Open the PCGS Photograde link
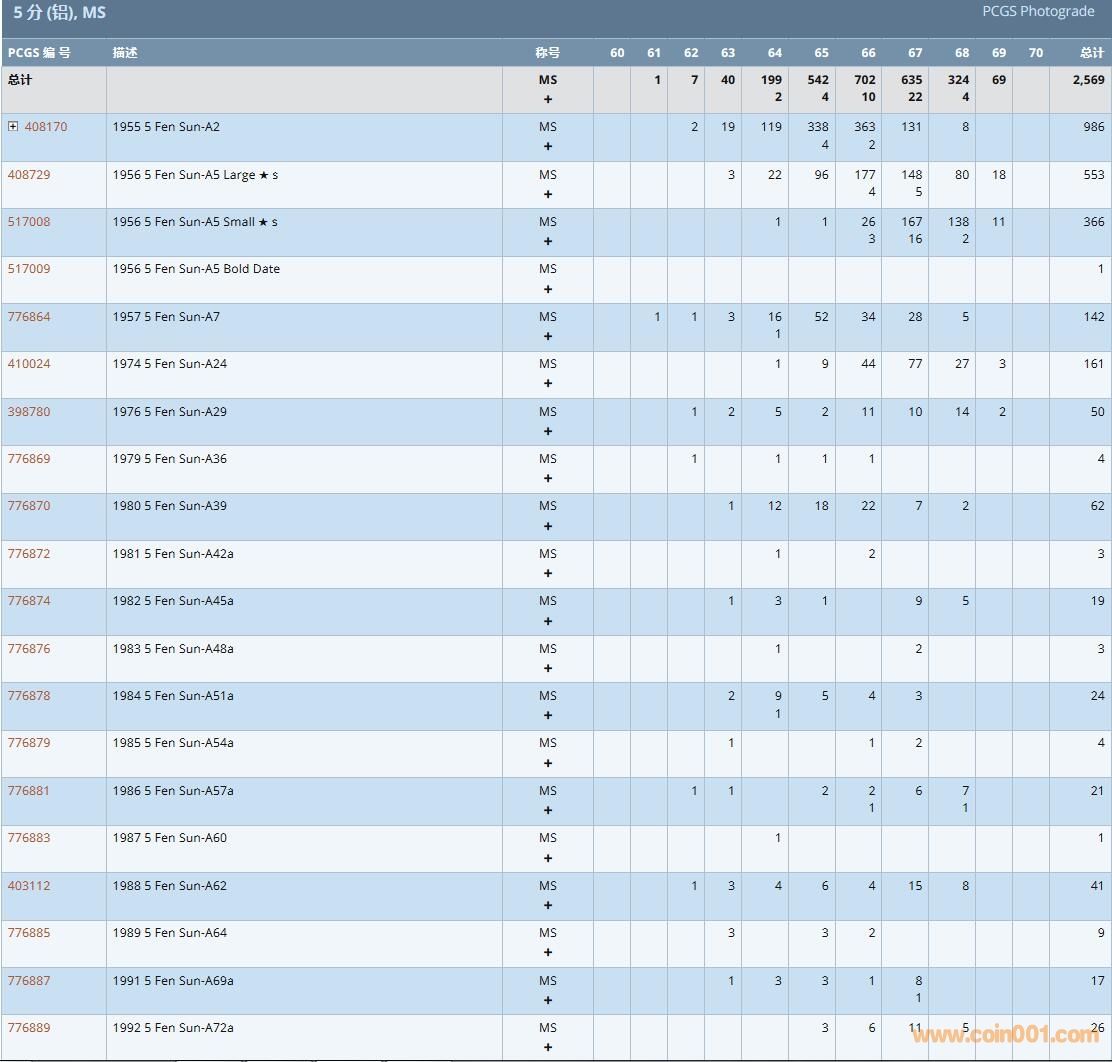1112x1062 pixels. [x=1038, y=12]
